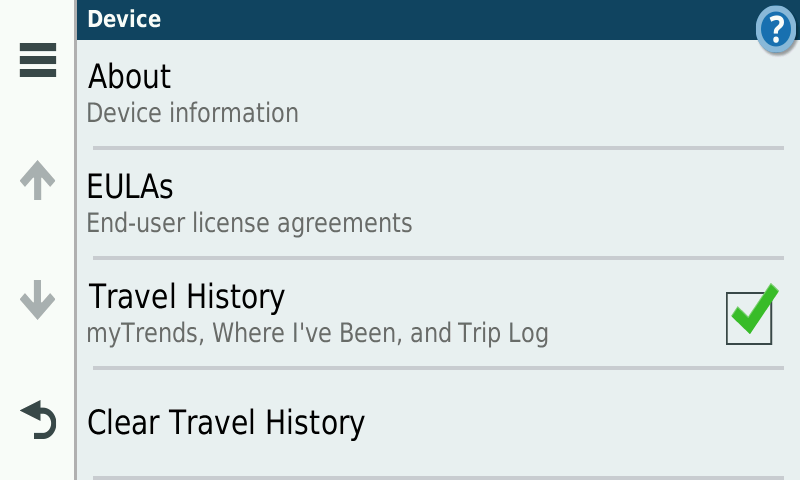Open help via the question mark icon
Screen dimensions: 800x480
pos(776,27)
